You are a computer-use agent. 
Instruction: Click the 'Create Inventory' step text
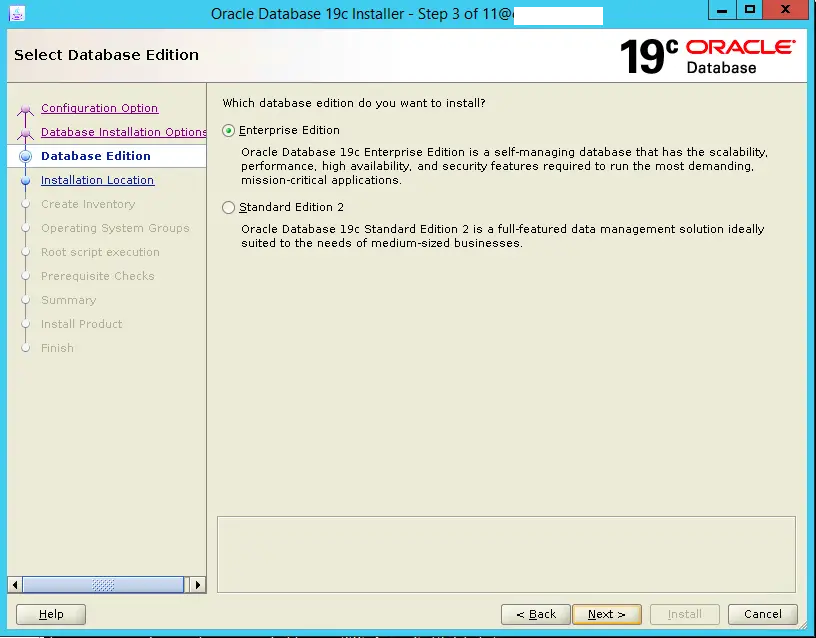[88, 204]
